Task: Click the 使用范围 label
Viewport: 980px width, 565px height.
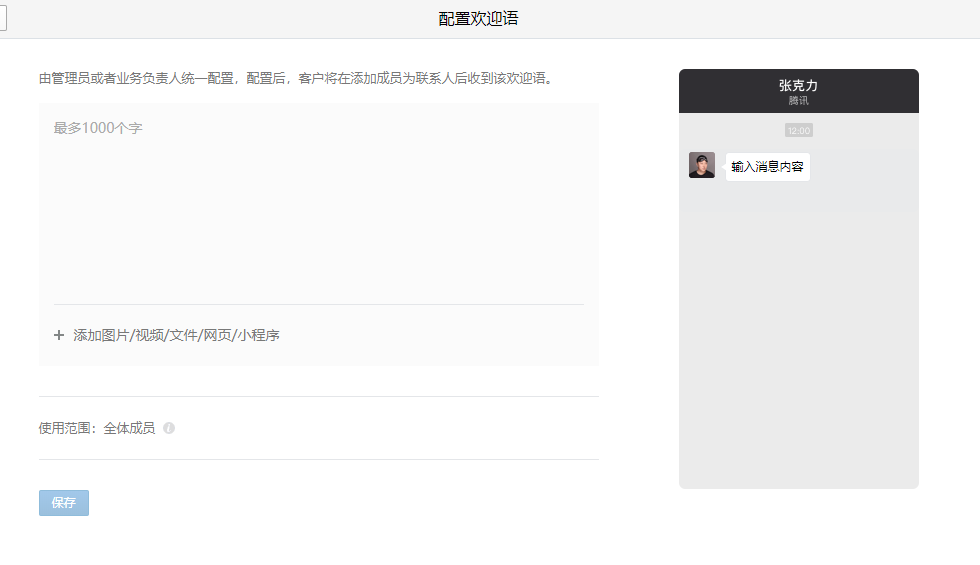Action: (66, 428)
